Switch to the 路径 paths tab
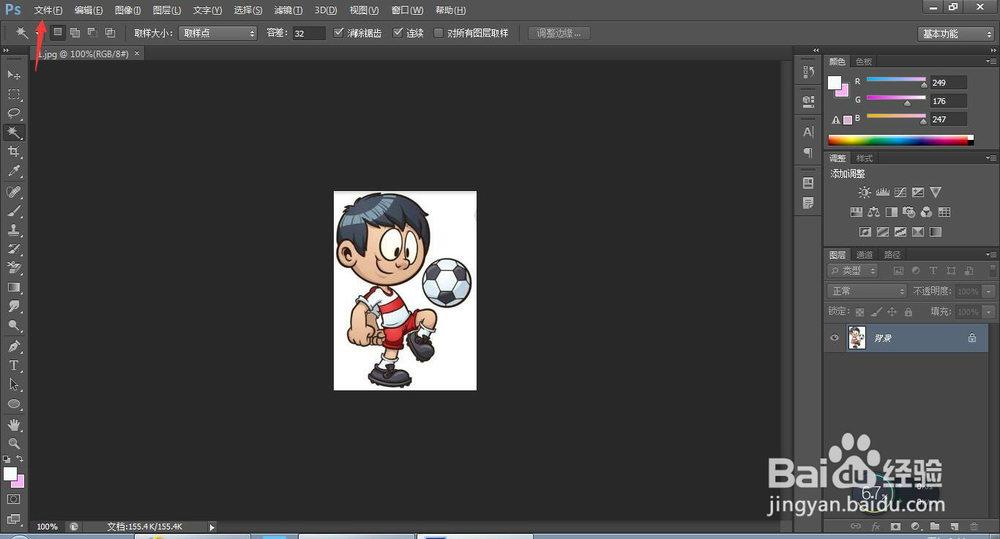The width and height of the screenshot is (1000, 539). [x=892, y=255]
